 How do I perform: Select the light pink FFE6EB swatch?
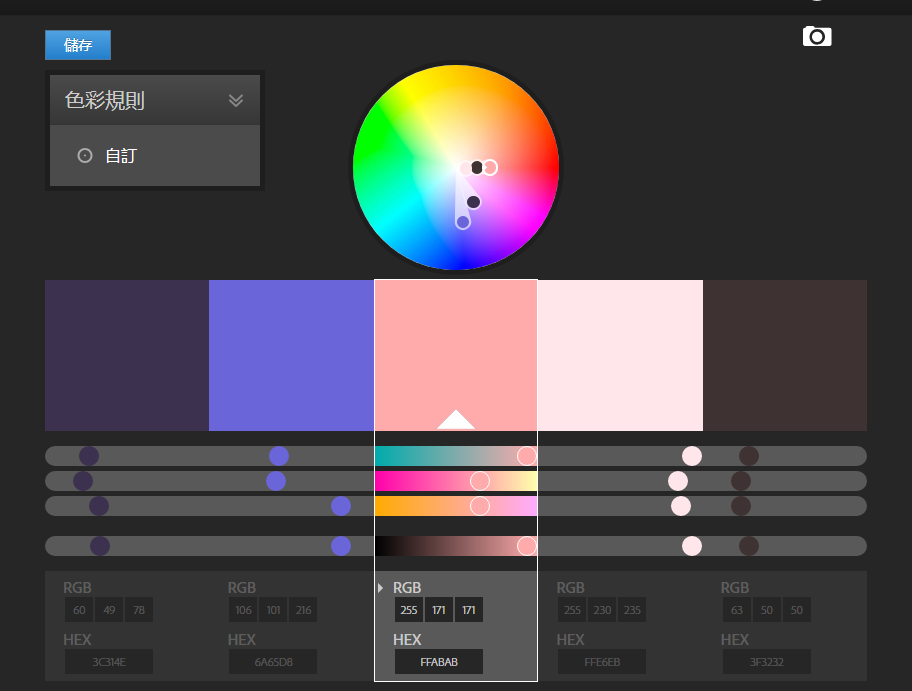click(x=620, y=355)
